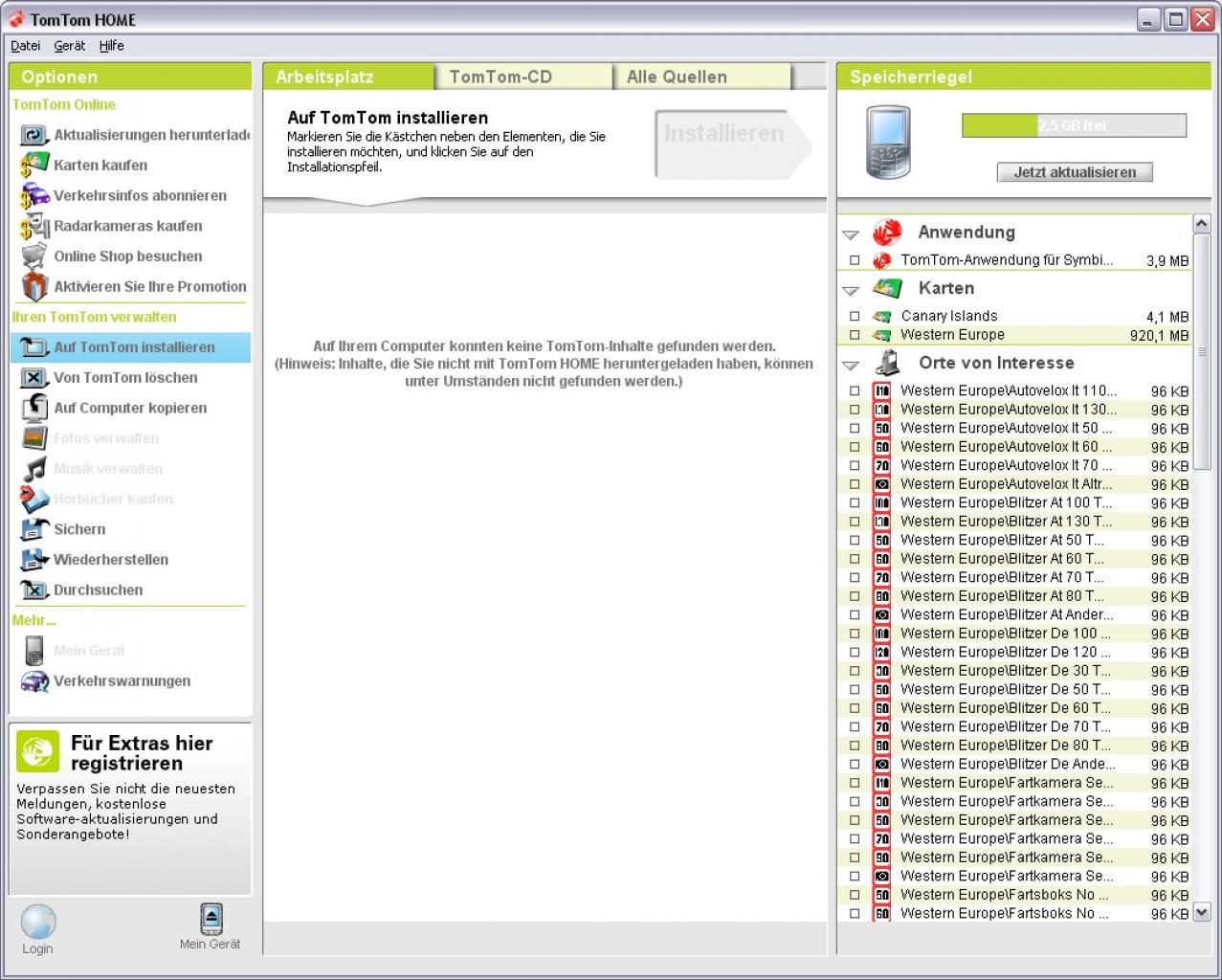Click the Wiederherstellen restore icon

coord(34,560)
